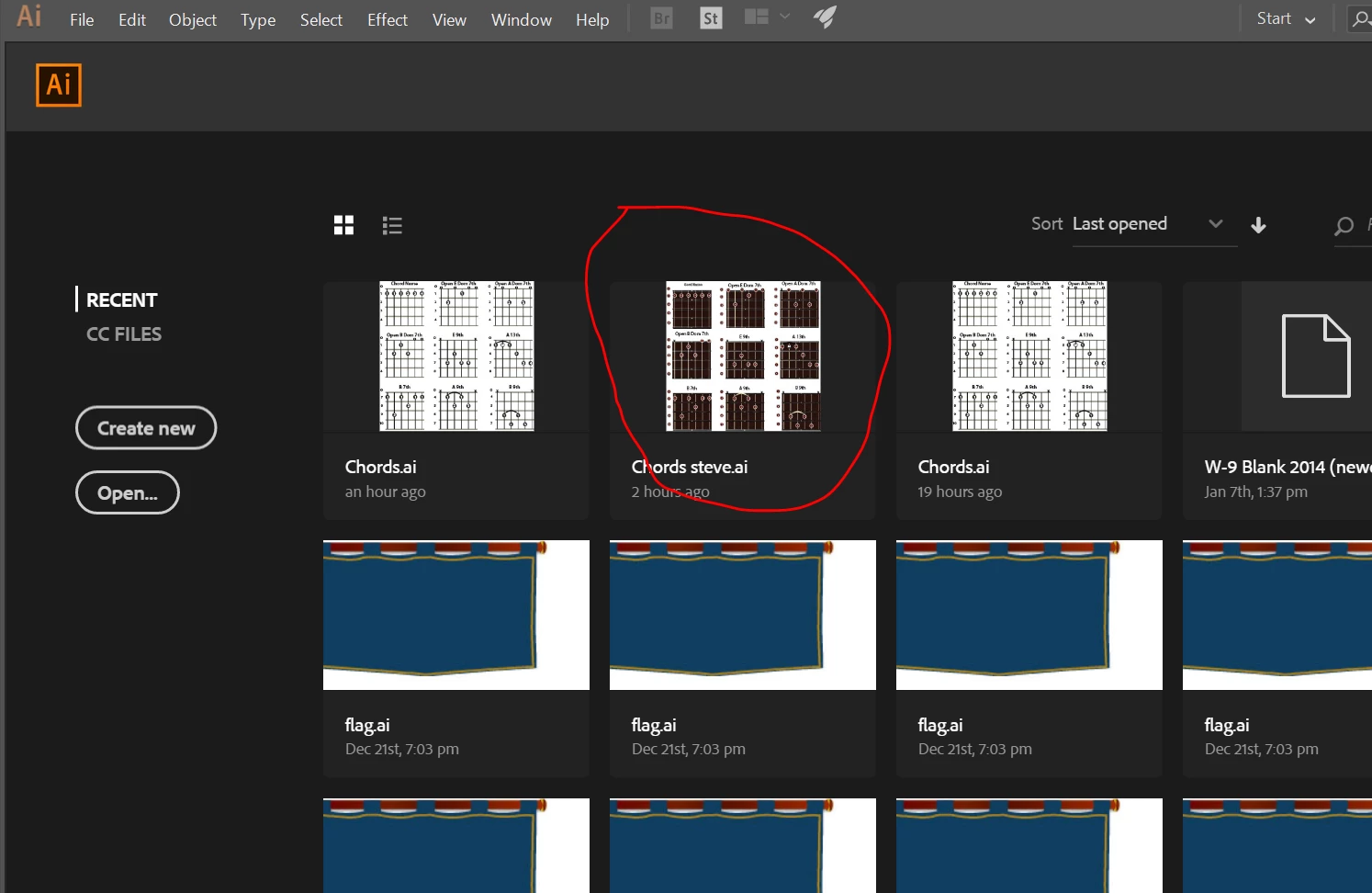Click the GPU performance rocket icon
The width and height of the screenshot is (1372, 893).
(825, 17)
